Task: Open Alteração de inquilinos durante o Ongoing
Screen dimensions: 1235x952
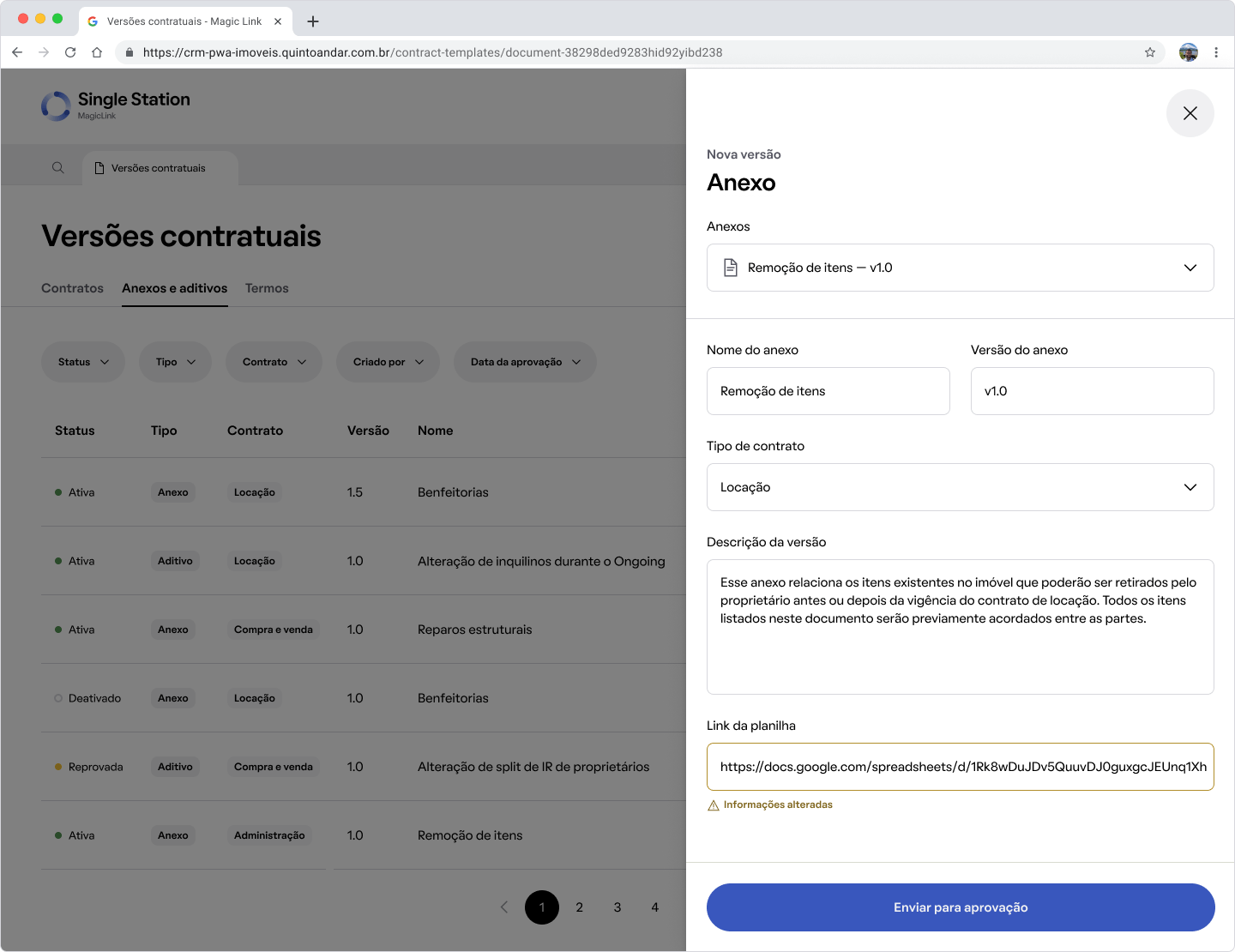Action: click(364, 561)
